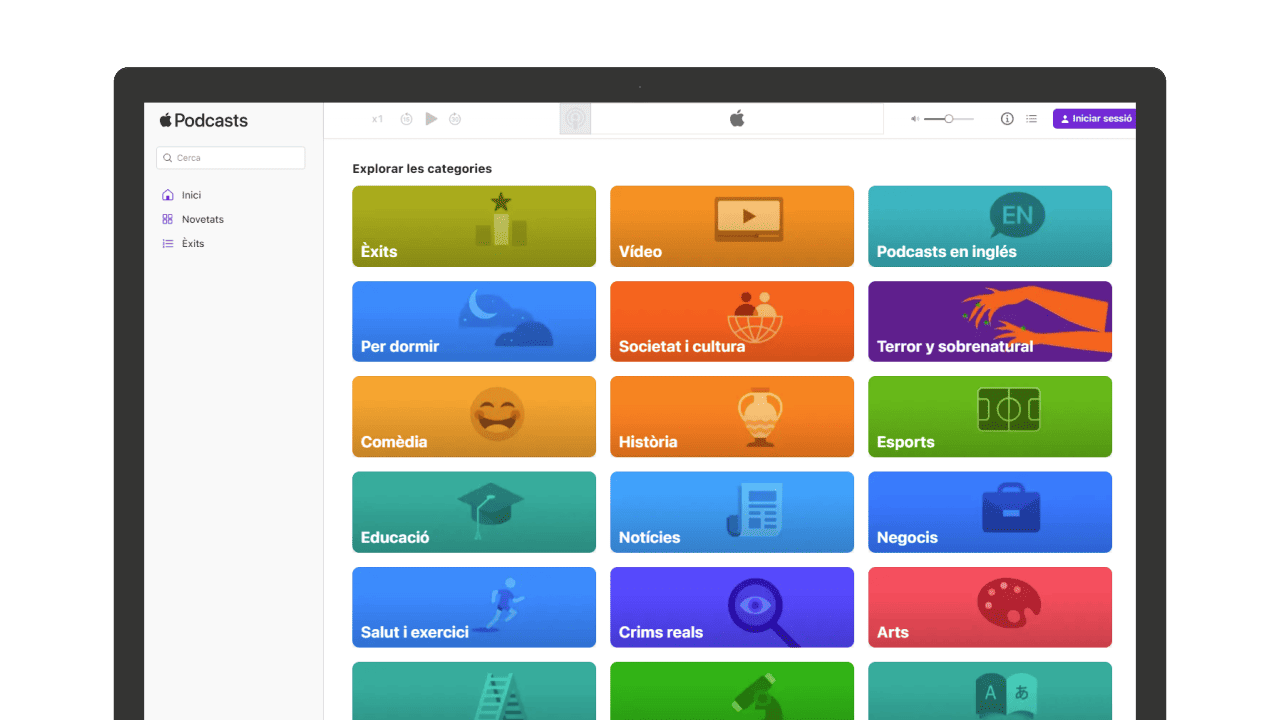The image size is (1280, 720).
Task: Open the Podcasts en inglés category
Action: coord(989,226)
